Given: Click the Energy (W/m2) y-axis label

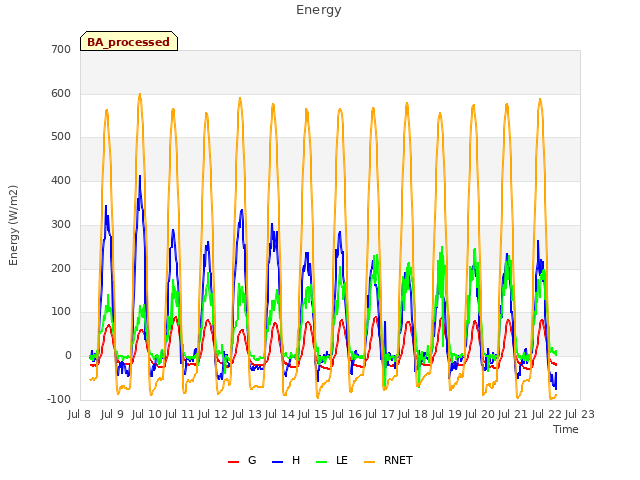Looking at the screenshot, I should pos(13,225).
